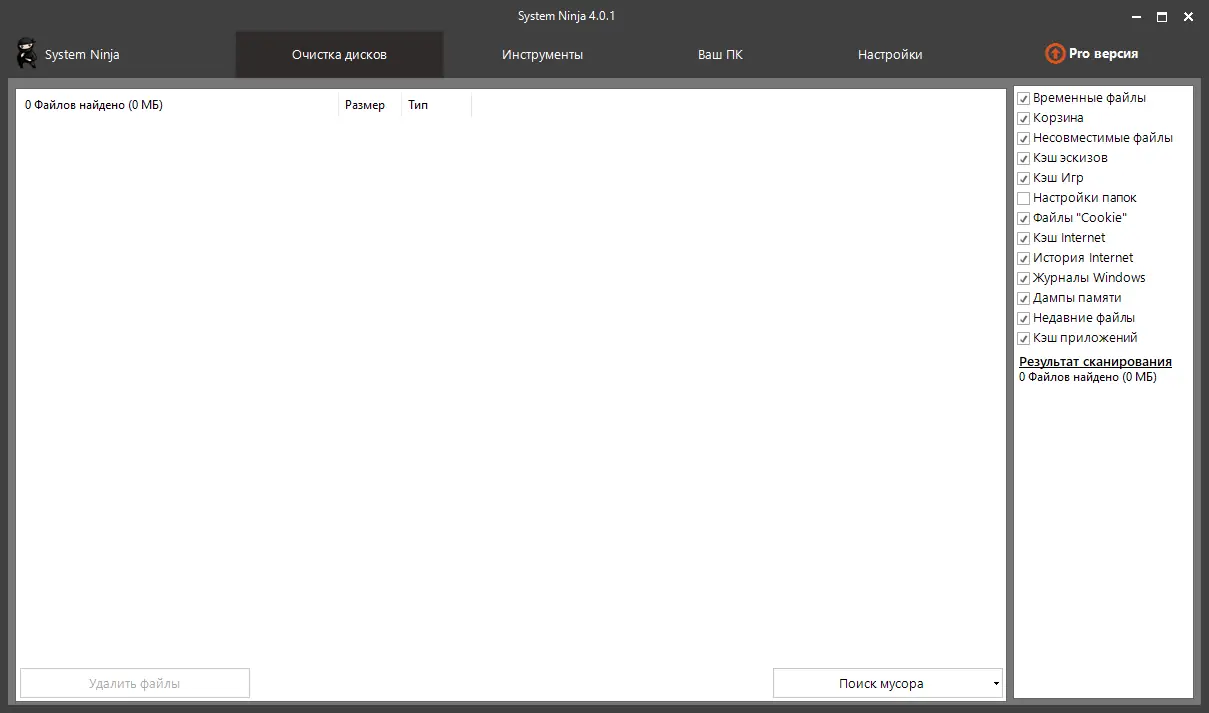The height and width of the screenshot is (713, 1209).
Task: Disable История Internet checkbox
Action: [1024, 258]
